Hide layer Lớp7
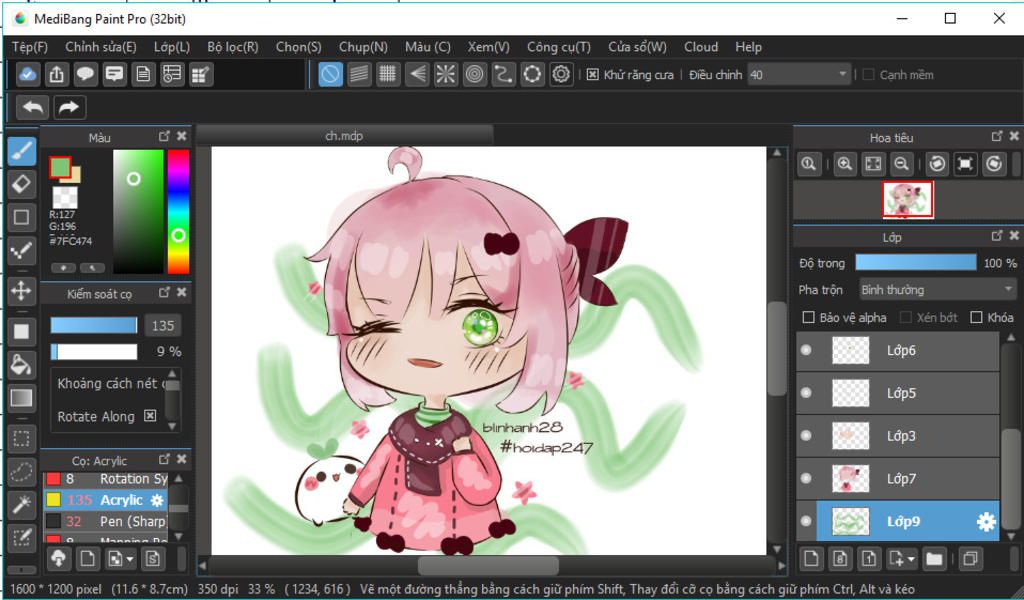1024x600 pixels. pyautogui.click(x=806, y=479)
